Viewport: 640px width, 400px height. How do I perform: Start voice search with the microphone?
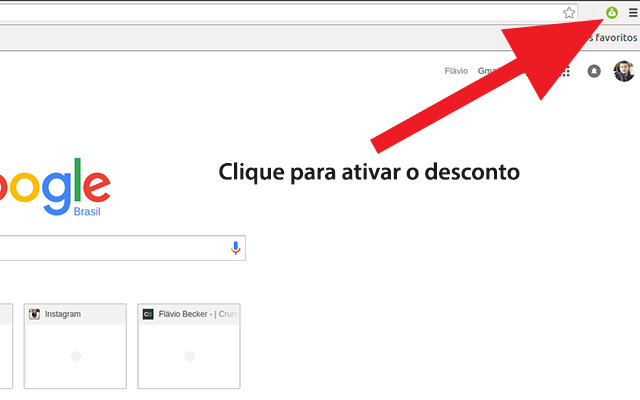pyautogui.click(x=236, y=248)
